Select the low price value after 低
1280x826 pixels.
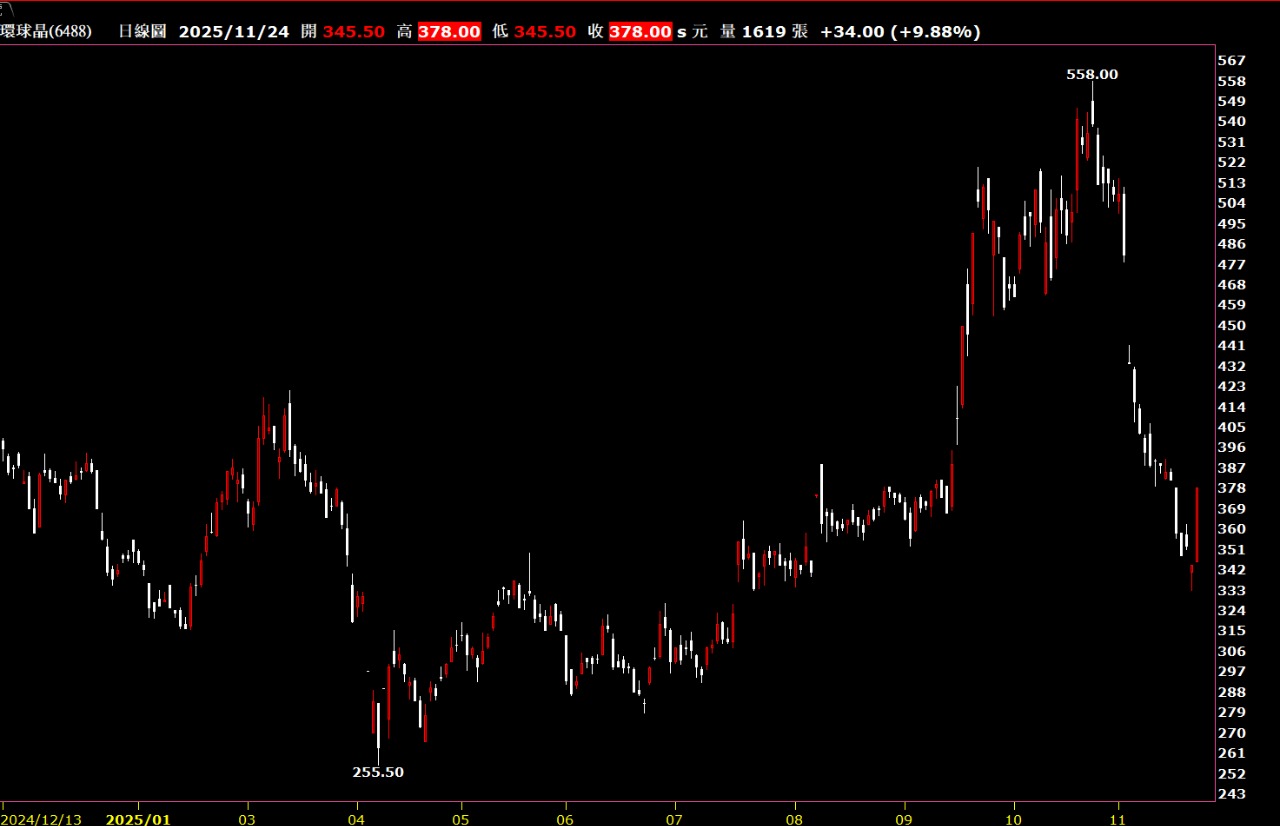[x=545, y=31]
